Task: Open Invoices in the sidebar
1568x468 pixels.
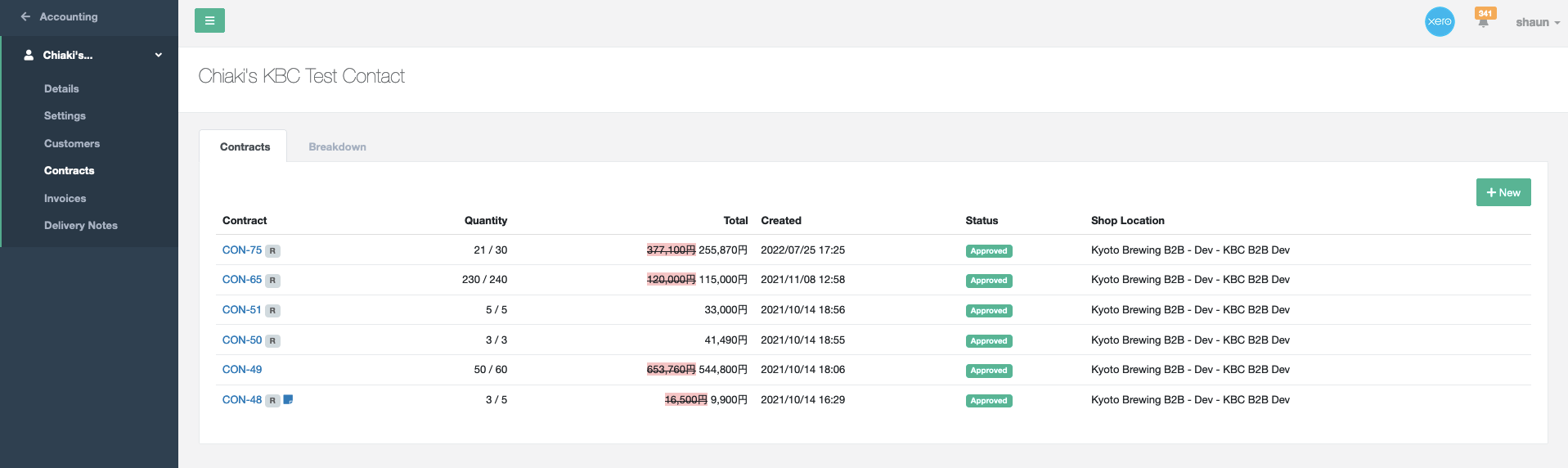Action: (65, 198)
